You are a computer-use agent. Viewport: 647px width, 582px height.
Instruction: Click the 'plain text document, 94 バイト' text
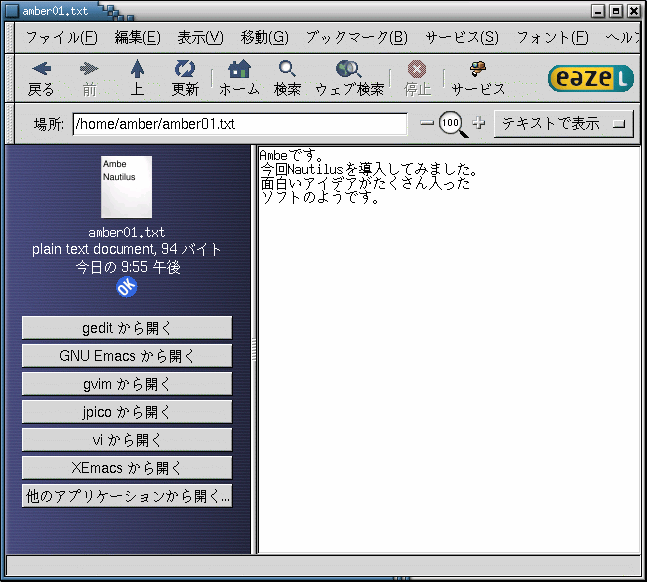click(x=127, y=249)
